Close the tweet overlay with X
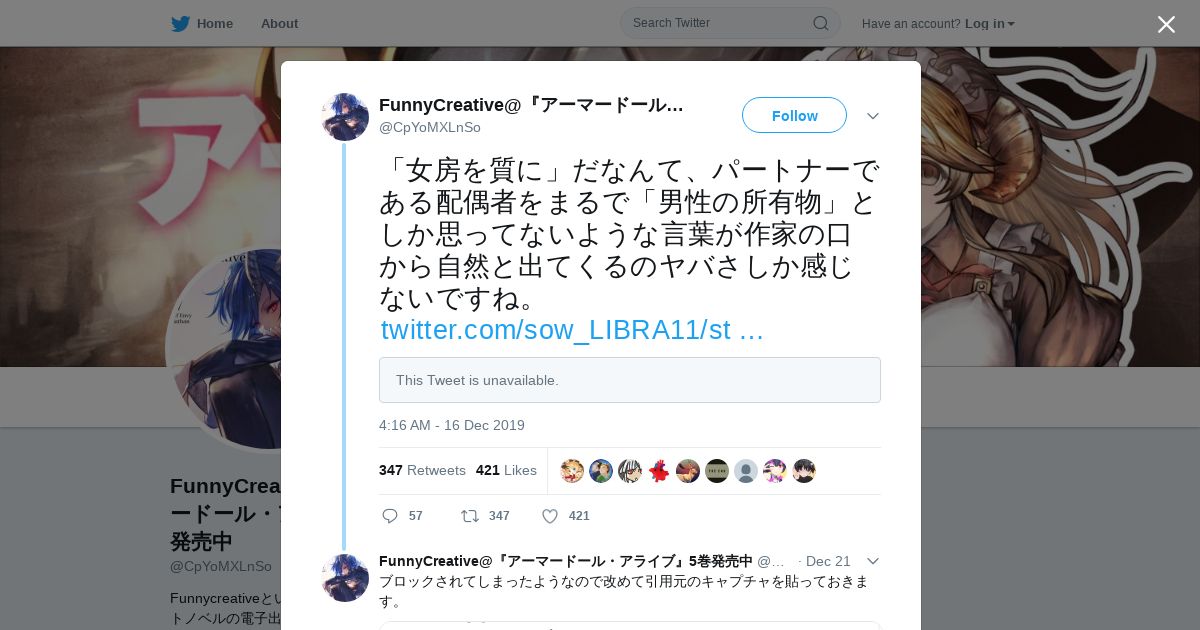Screen dimensions: 1200x630 coord(1166,24)
